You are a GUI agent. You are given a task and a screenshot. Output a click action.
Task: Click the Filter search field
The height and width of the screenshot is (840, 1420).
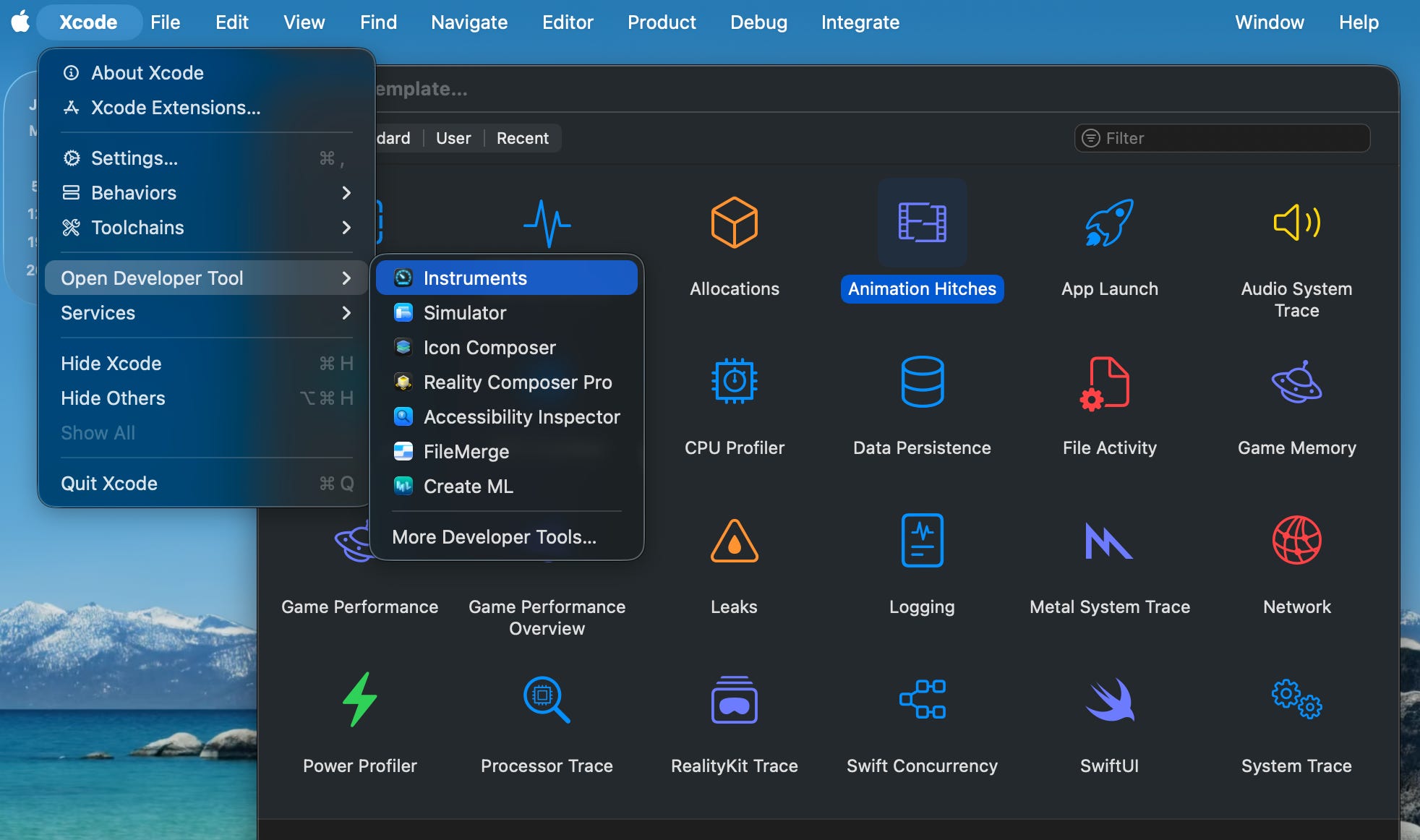[x=1229, y=138]
